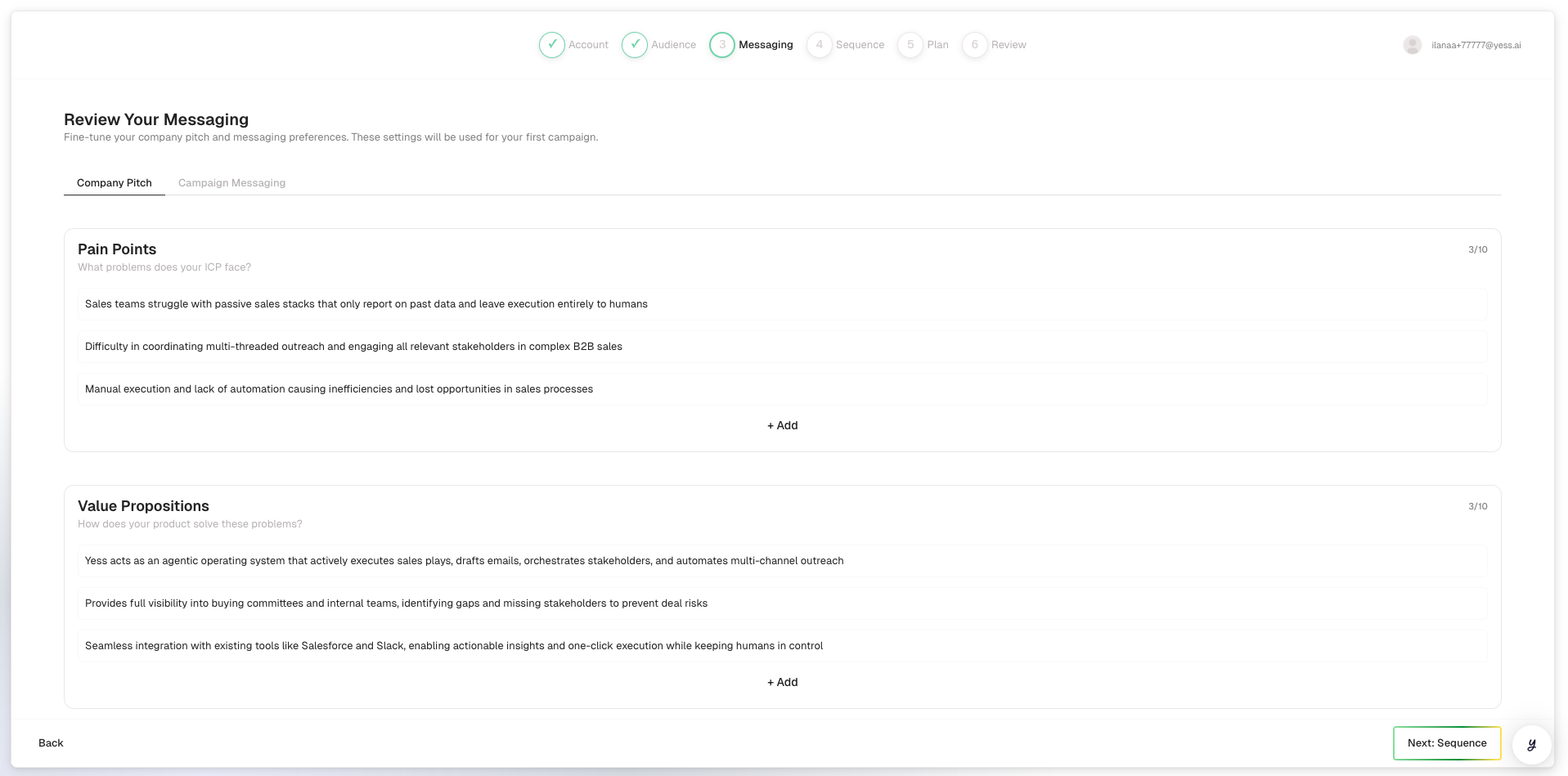Select the Company Pitch tab
Viewport: 1568px width, 776px height.
click(x=115, y=183)
